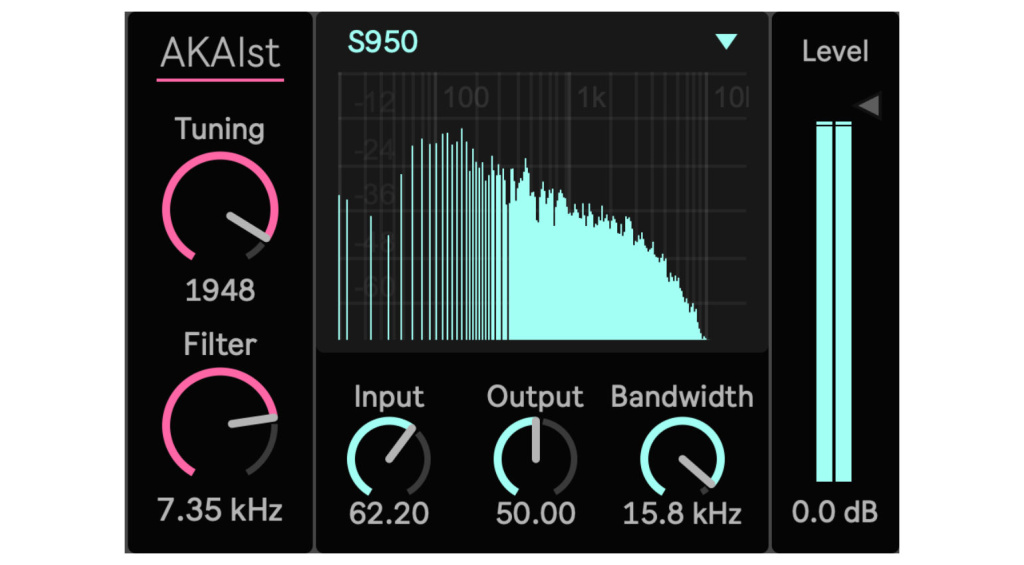This screenshot has height=565, width=1024.
Task: Click the Input value 62.20
Action: pos(389,513)
